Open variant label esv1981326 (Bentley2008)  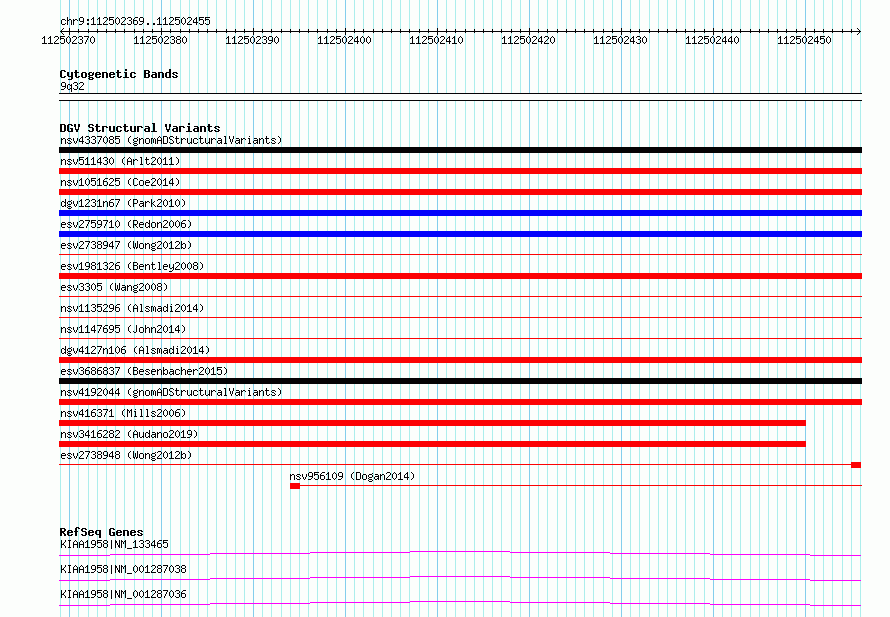(132, 266)
